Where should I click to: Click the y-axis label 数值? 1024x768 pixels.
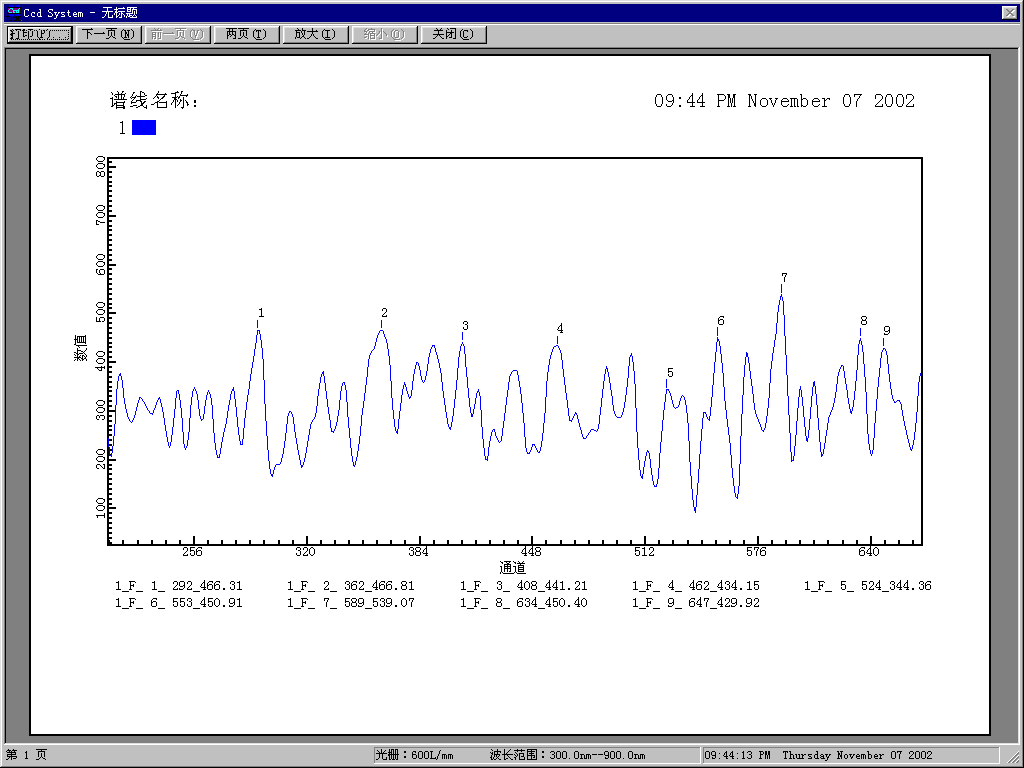80,348
